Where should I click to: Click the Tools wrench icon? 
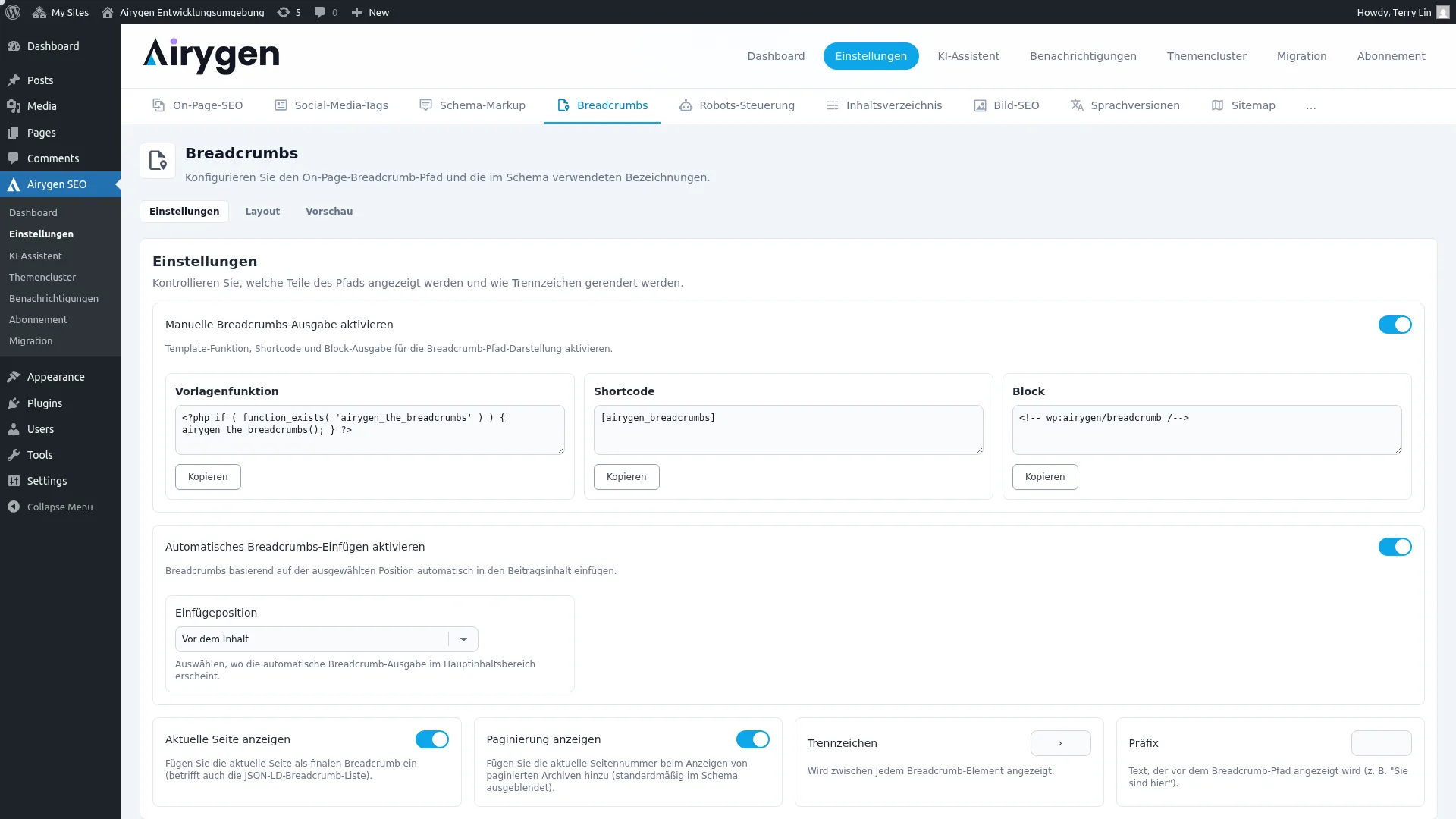pyautogui.click(x=14, y=455)
